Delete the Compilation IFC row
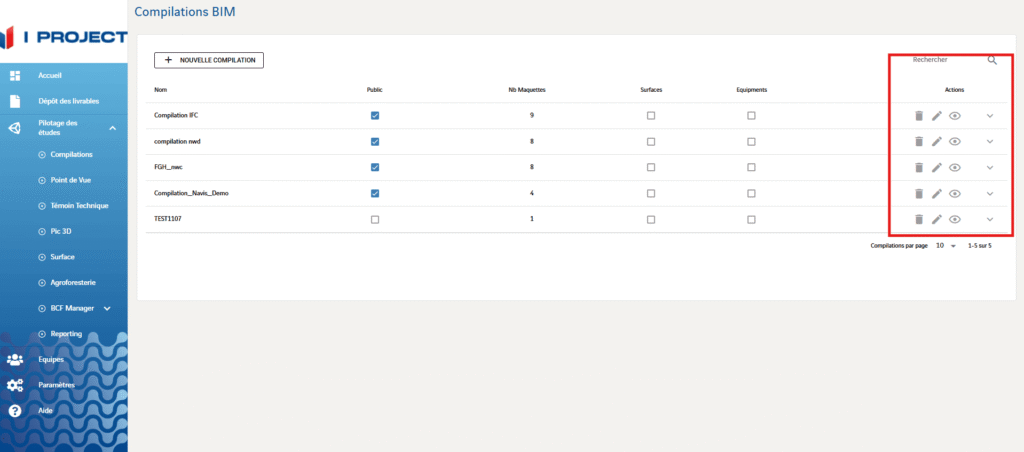 [918, 116]
